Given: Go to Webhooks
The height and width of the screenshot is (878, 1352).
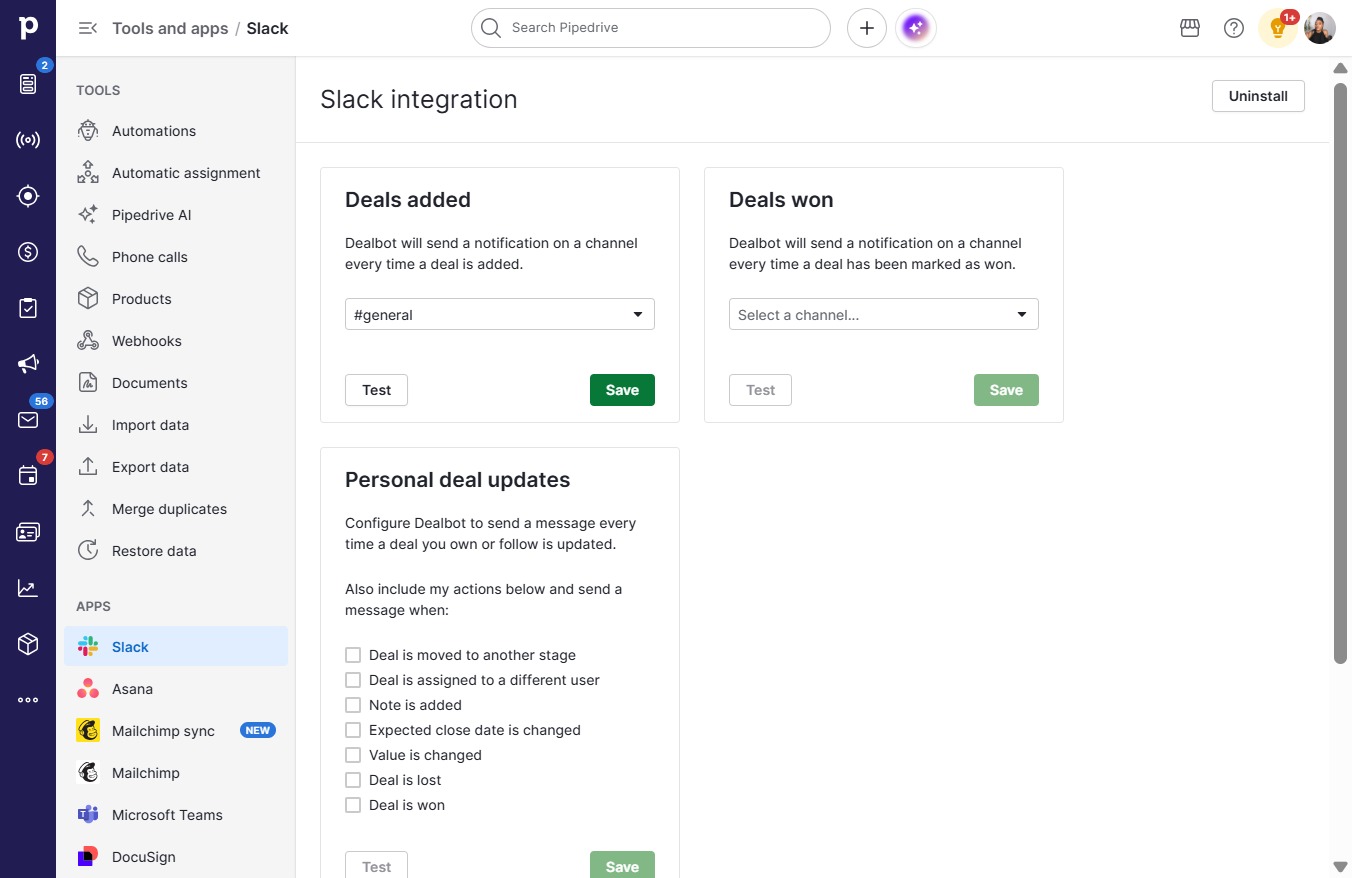Looking at the screenshot, I should pos(176,341).
